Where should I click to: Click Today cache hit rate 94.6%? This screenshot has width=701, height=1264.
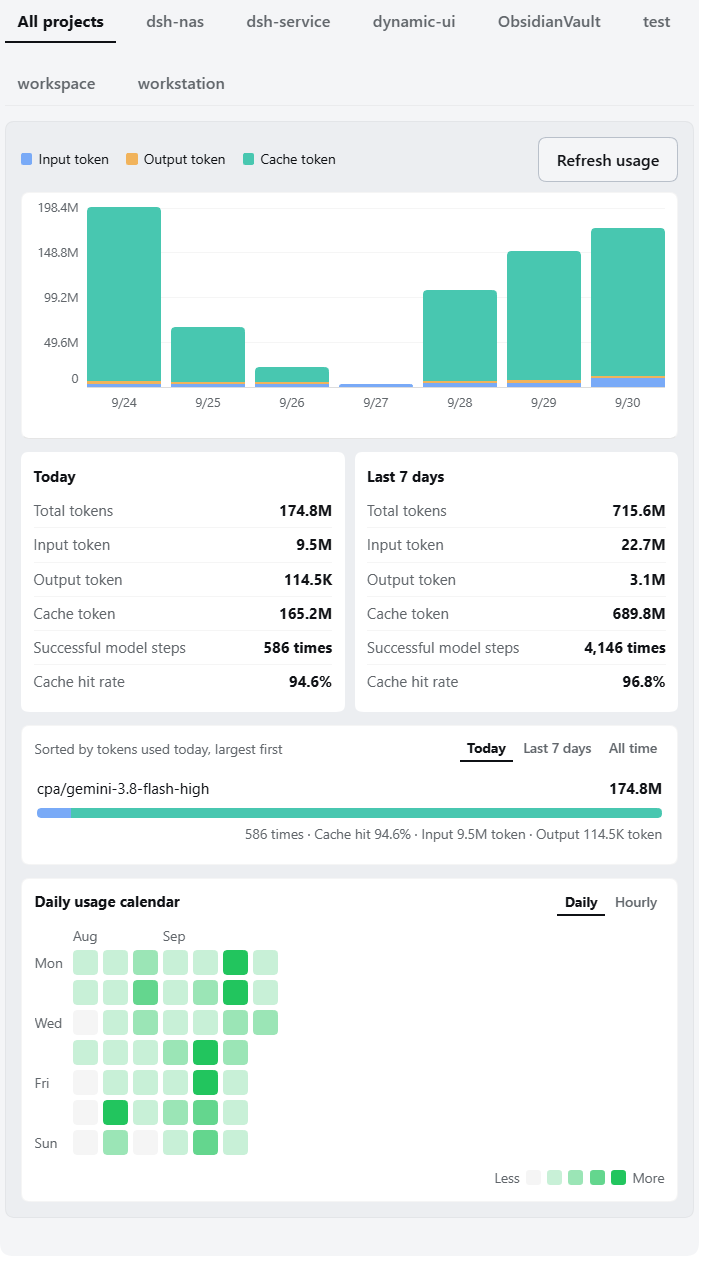pos(311,682)
